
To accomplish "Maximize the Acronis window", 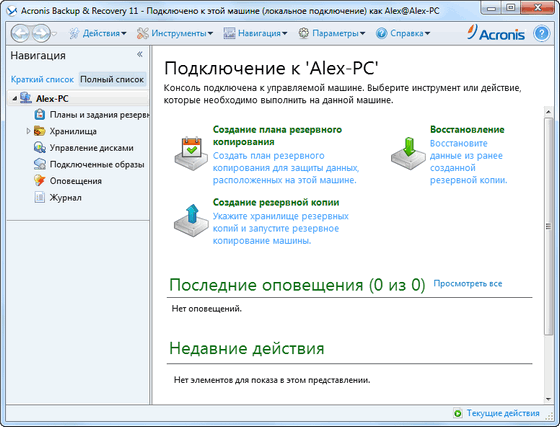I will (x=511, y=8).
